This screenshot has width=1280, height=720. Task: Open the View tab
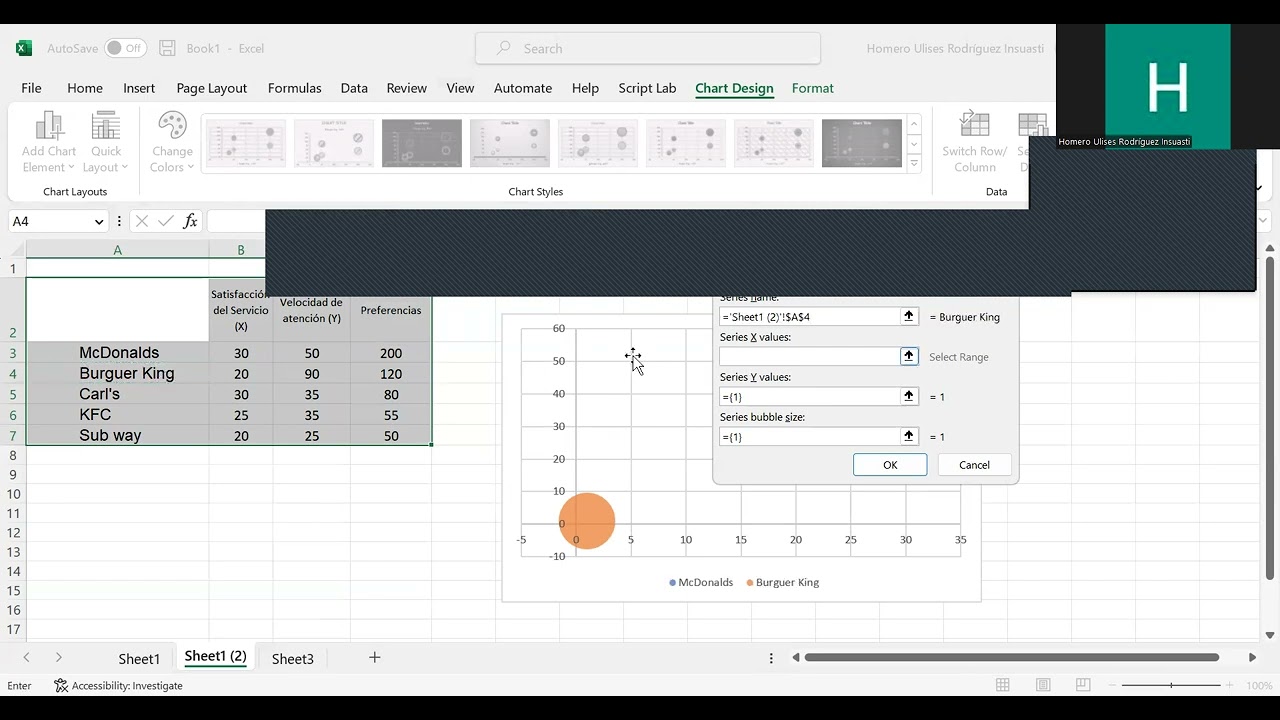pyautogui.click(x=460, y=88)
